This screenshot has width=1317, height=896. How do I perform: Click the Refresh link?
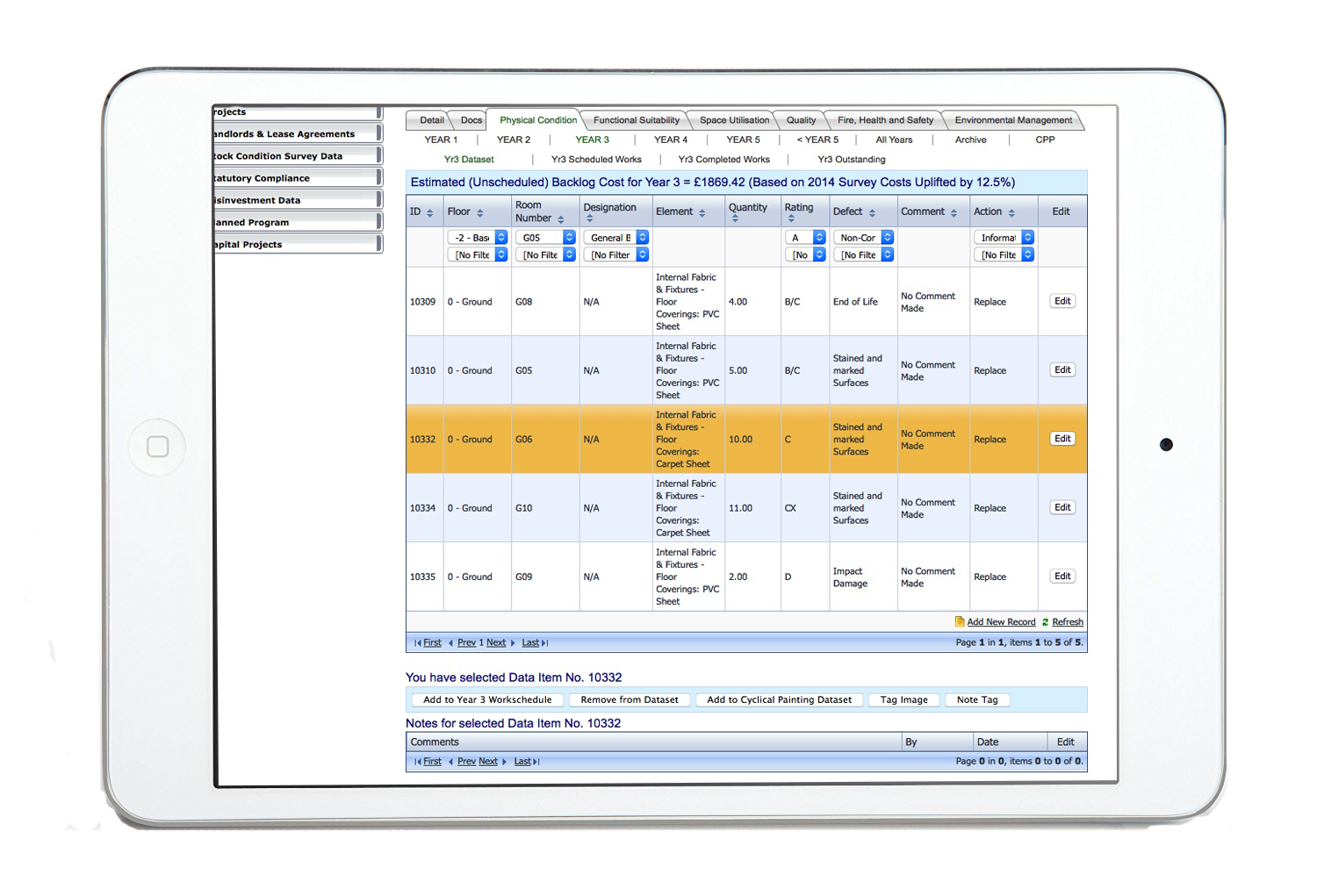click(1068, 622)
